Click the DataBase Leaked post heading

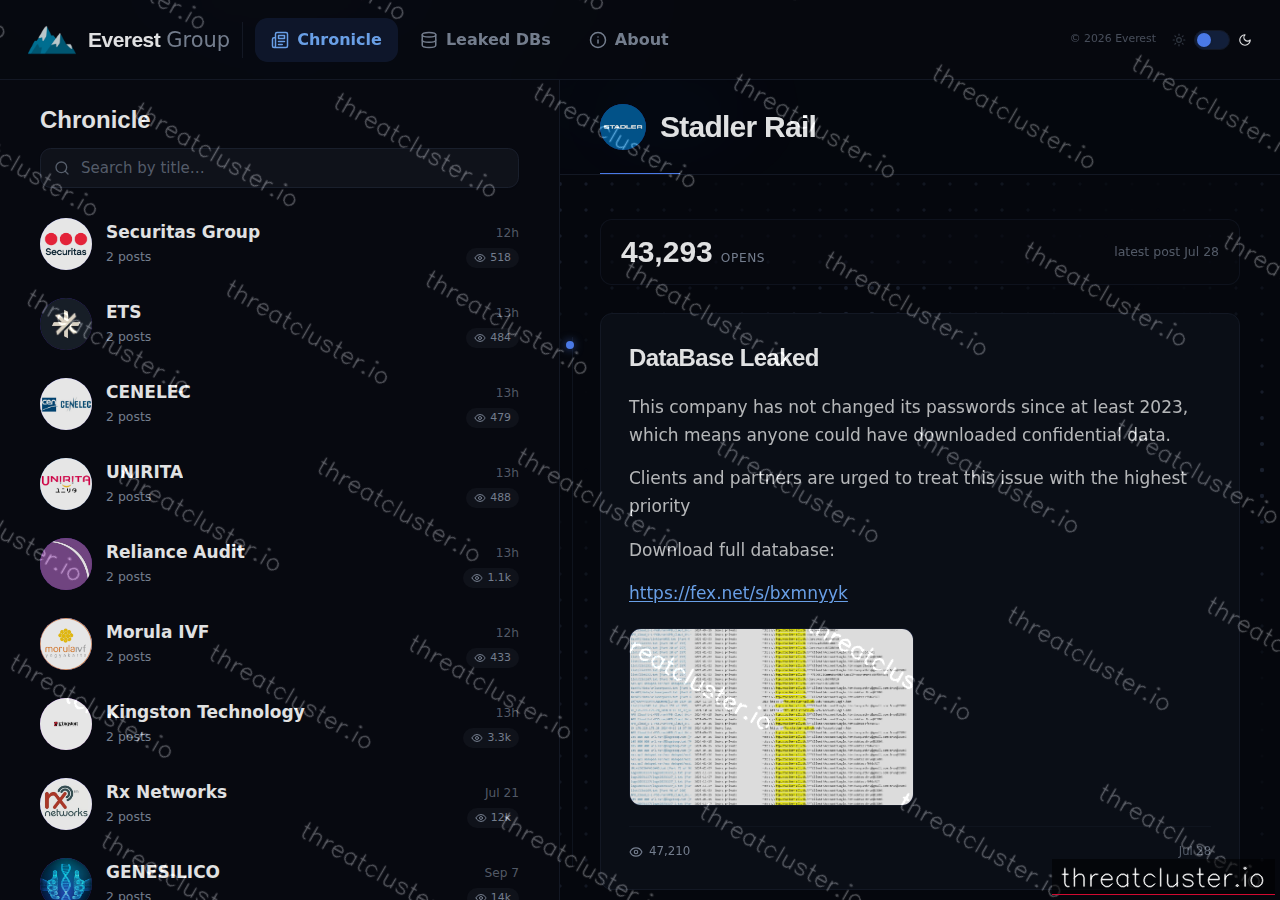[x=724, y=358]
